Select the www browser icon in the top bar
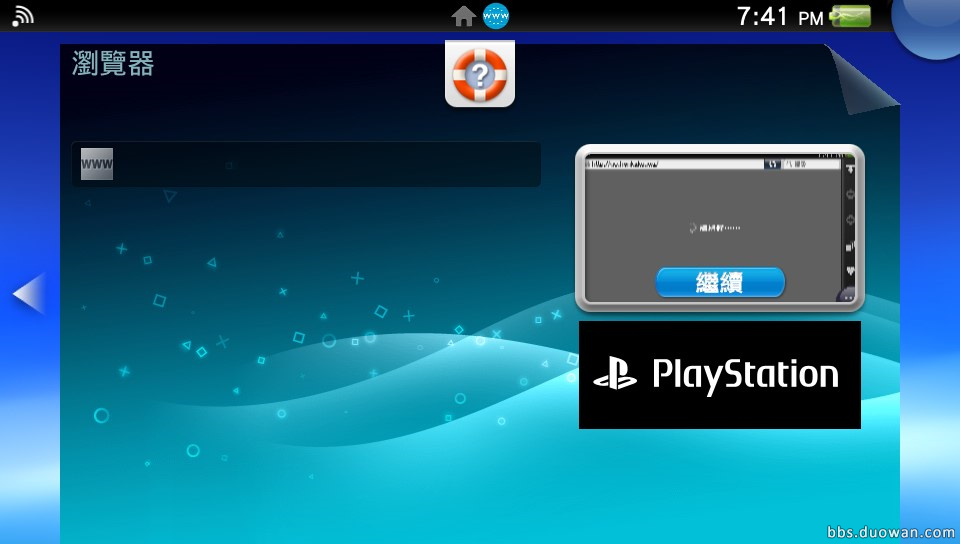This screenshot has height=544, width=960. tap(495, 16)
